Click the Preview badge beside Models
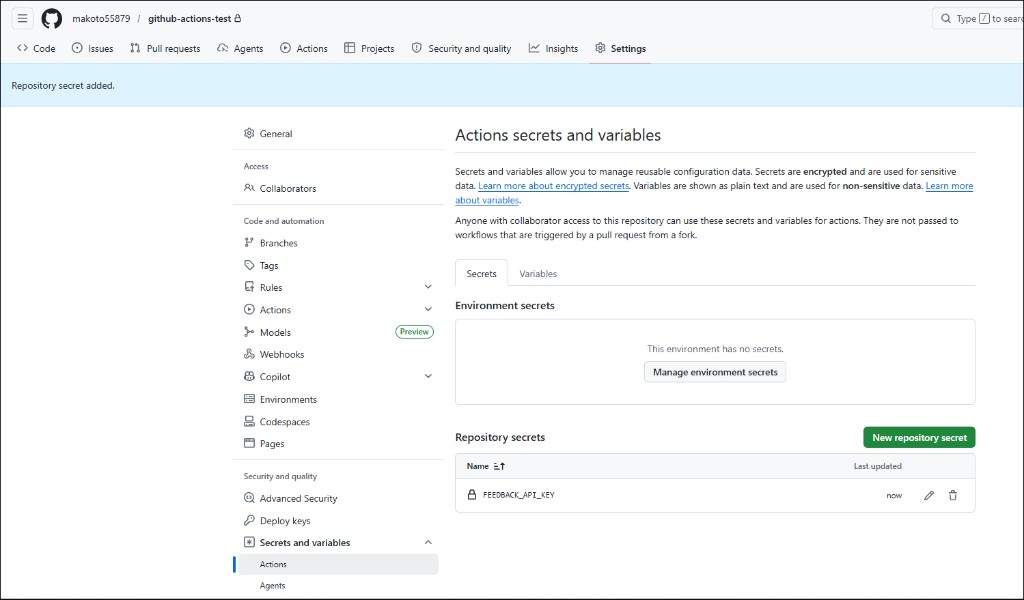 pyautogui.click(x=414, y=332)
